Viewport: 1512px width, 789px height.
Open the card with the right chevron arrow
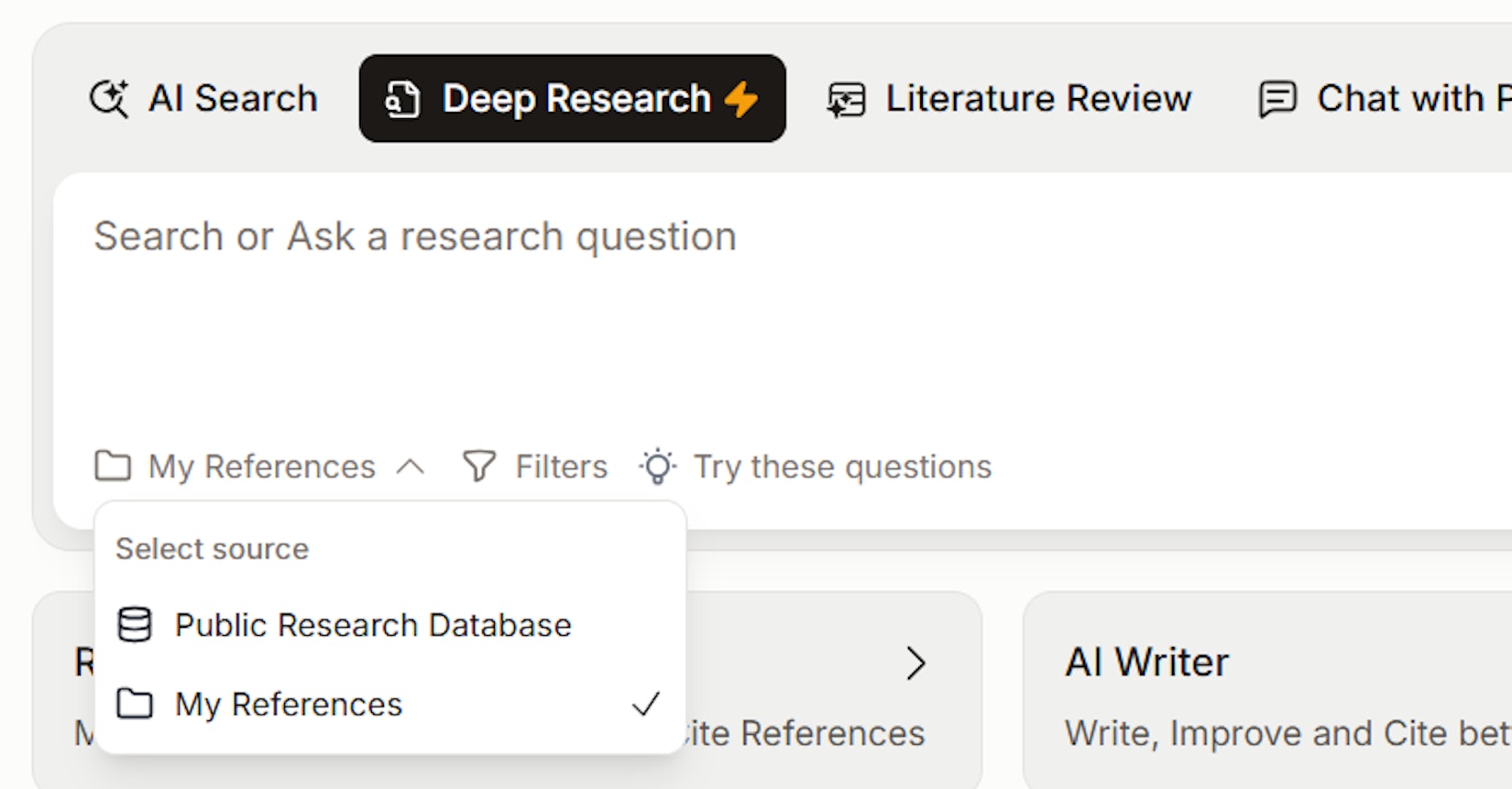tap(915, 663)
